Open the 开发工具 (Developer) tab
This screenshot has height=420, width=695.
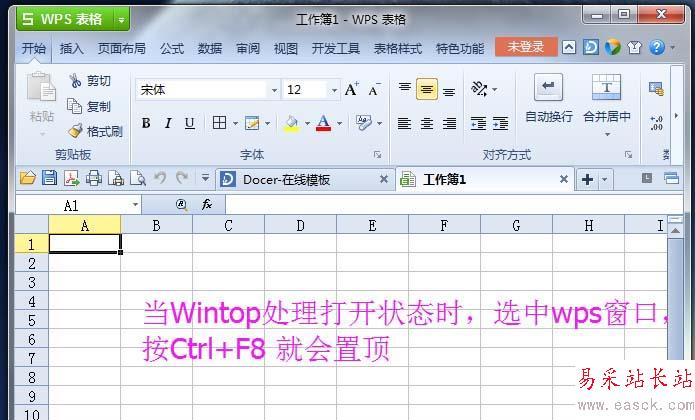coord(336,48)
